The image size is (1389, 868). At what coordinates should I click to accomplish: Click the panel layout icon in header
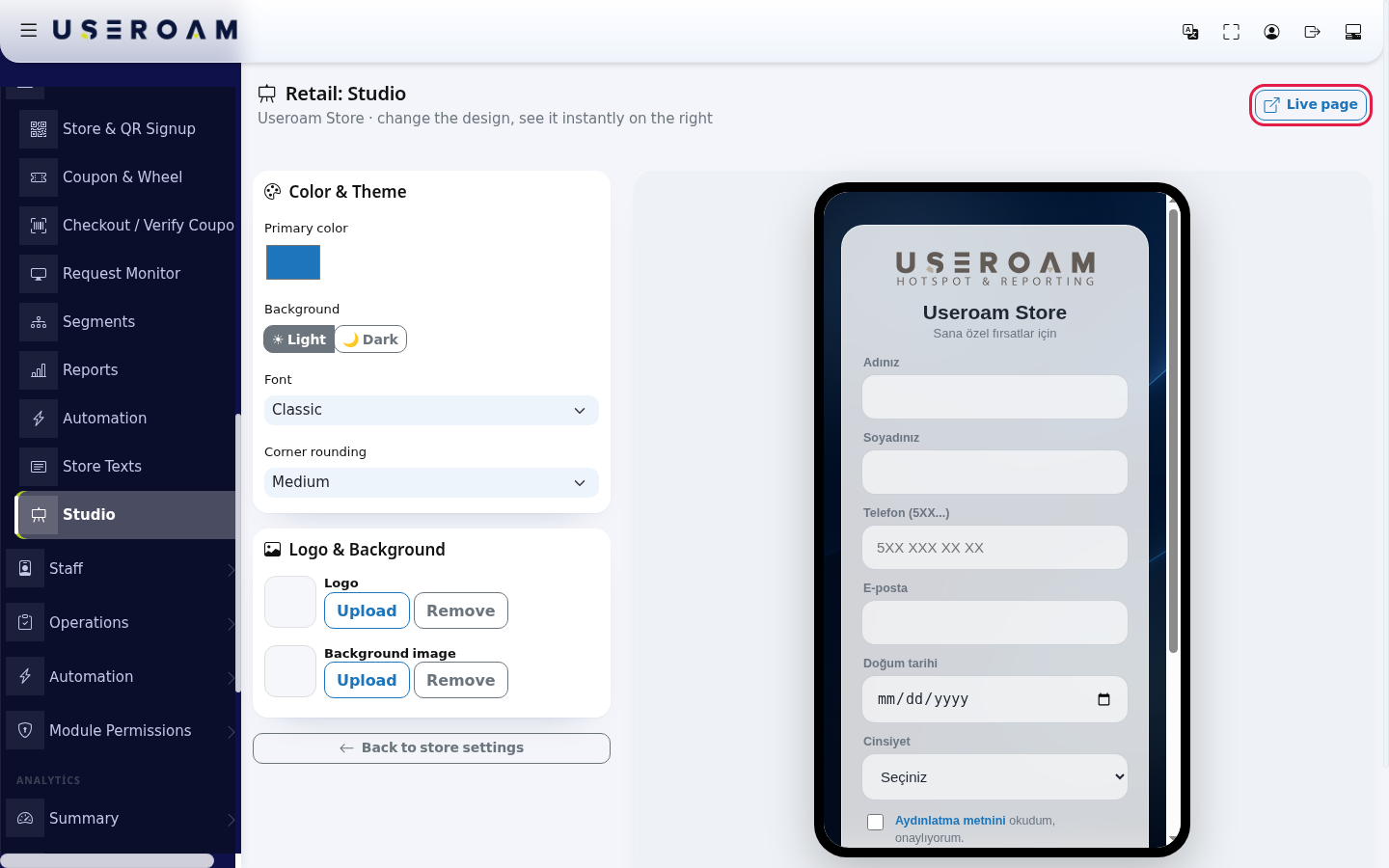(1352, 32)
